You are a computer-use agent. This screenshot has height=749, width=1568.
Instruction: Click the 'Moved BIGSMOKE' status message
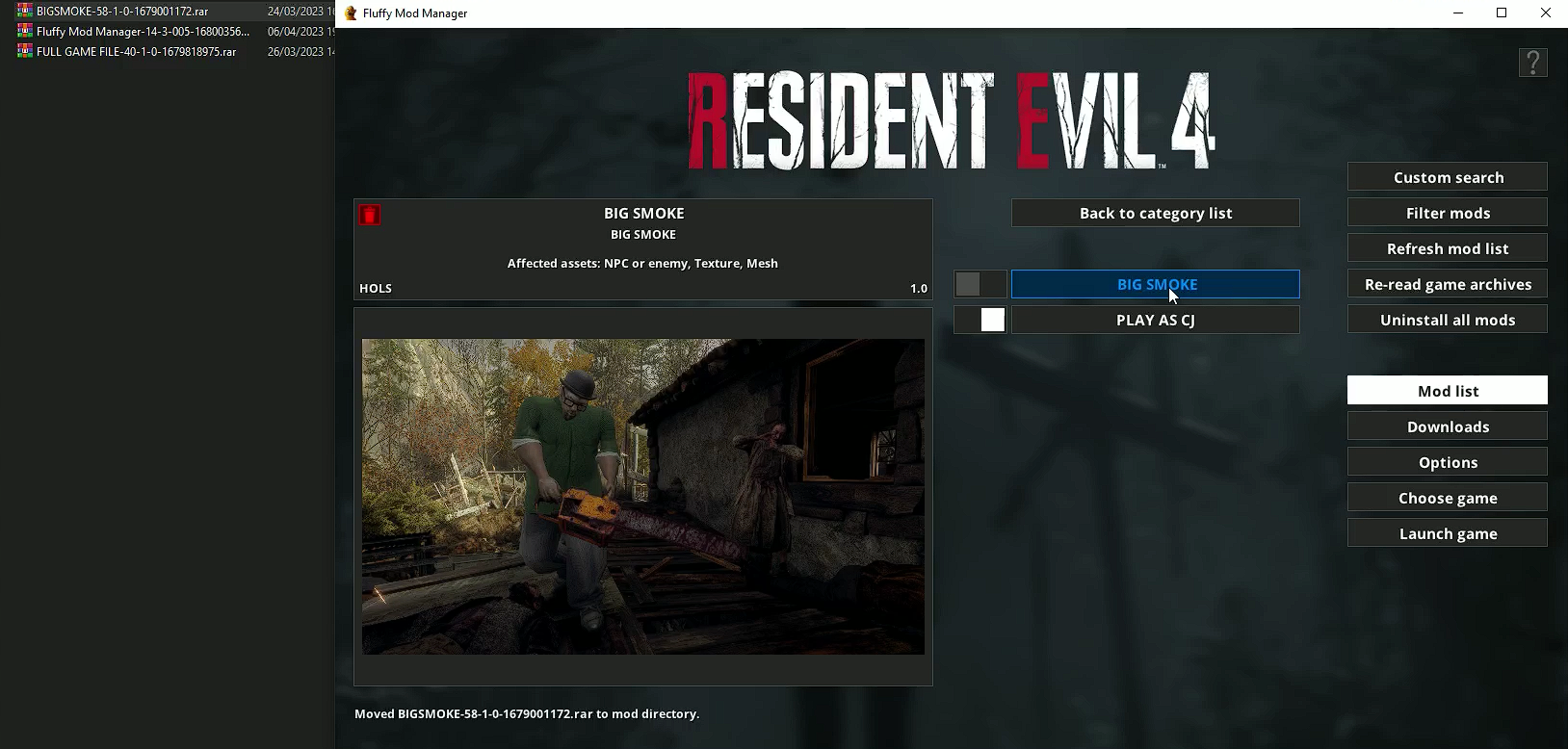tap(527, 713)
